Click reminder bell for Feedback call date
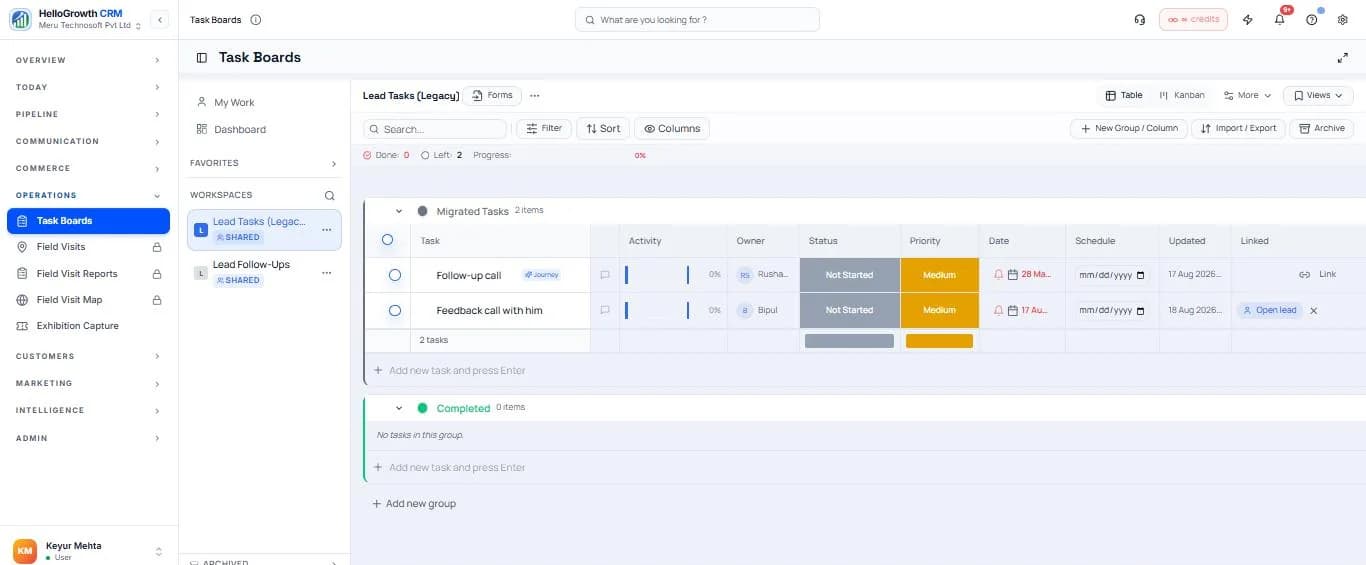The width and height of the screenshot is (1366, 565). coord(998,311)
